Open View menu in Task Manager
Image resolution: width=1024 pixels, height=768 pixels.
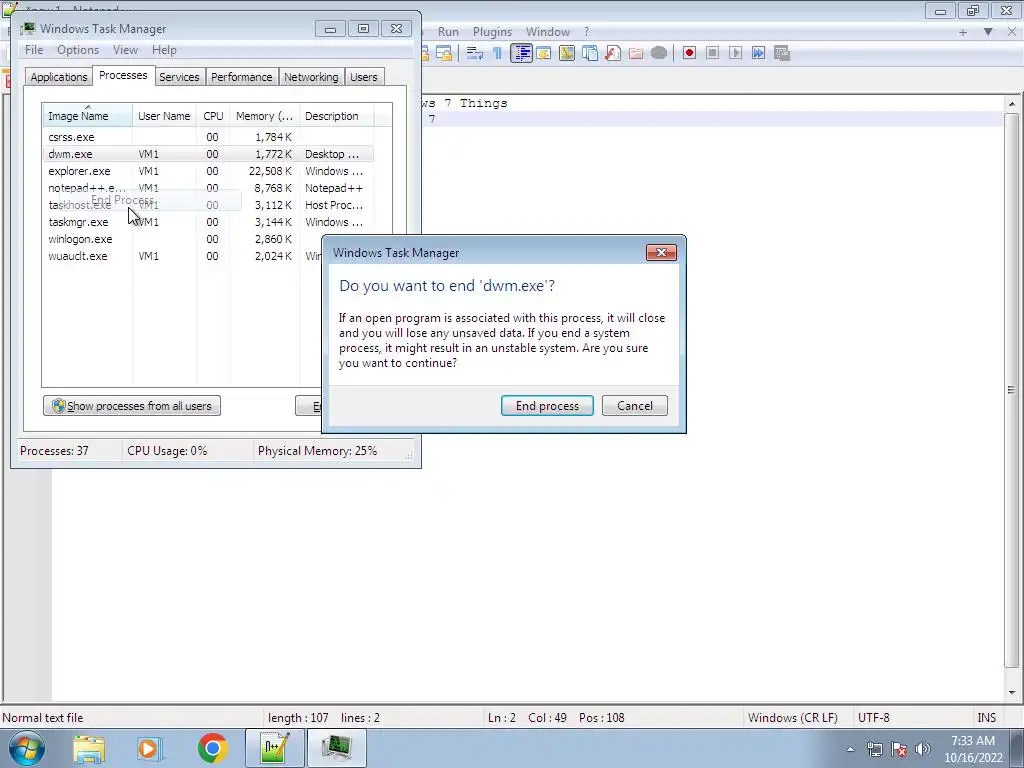125,50
